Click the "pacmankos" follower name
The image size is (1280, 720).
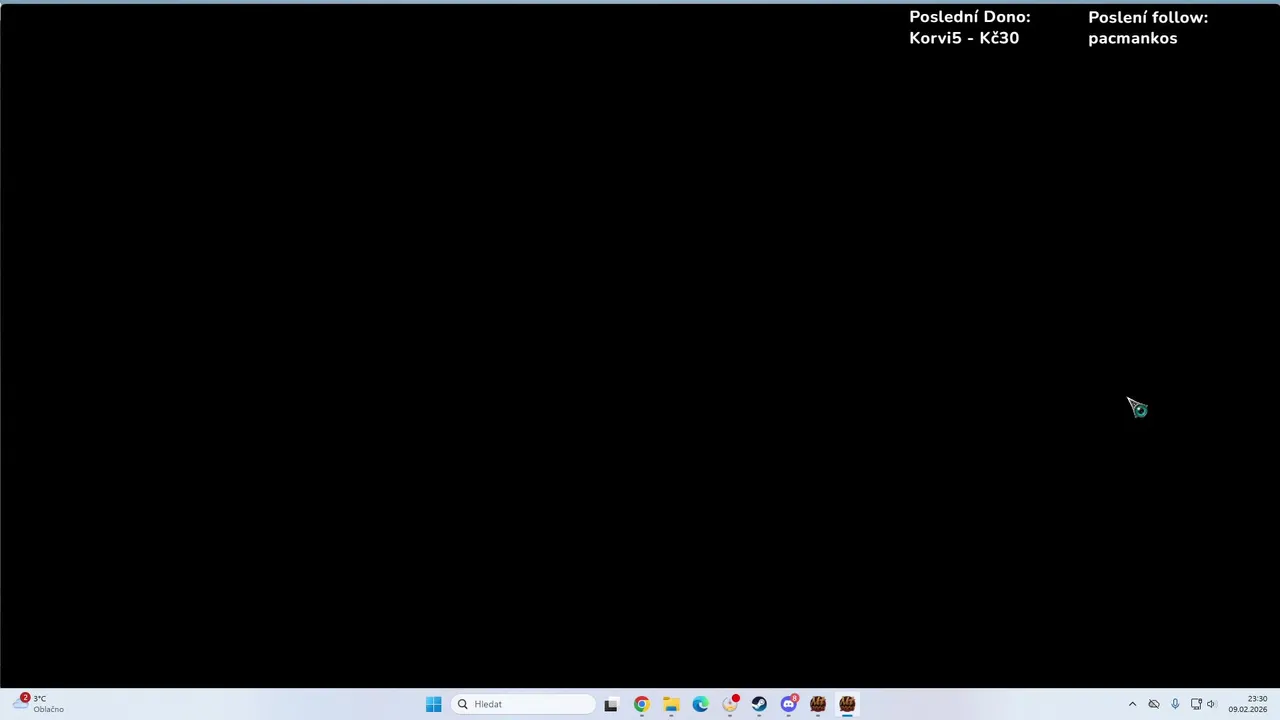1132,39
